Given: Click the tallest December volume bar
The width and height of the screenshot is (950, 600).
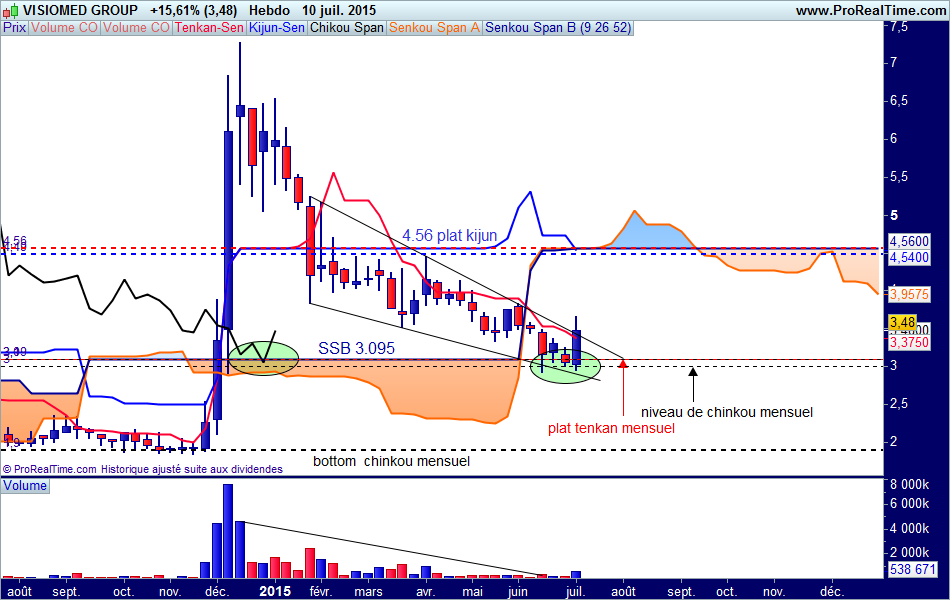Looking at the screenshot, I should pos(228,531).
